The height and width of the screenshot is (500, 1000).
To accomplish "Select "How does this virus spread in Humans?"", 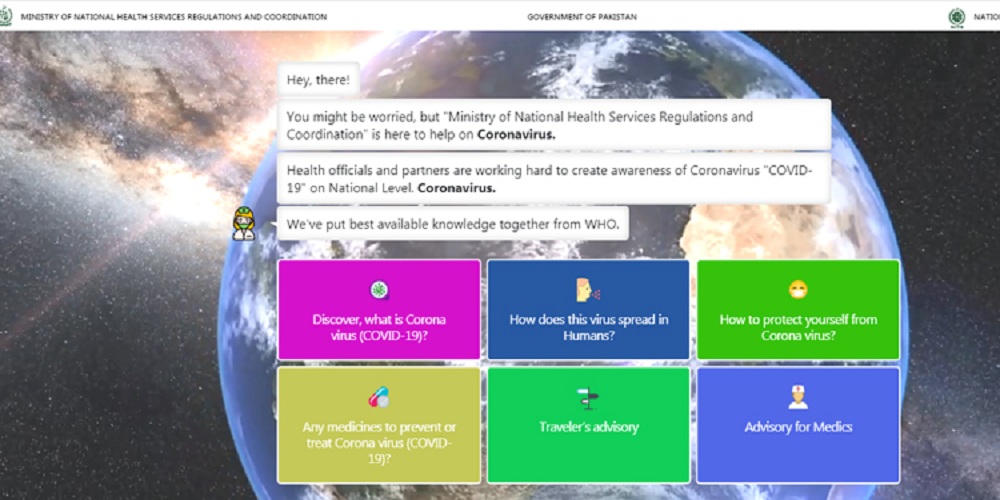I will click(x=588, y=327).
